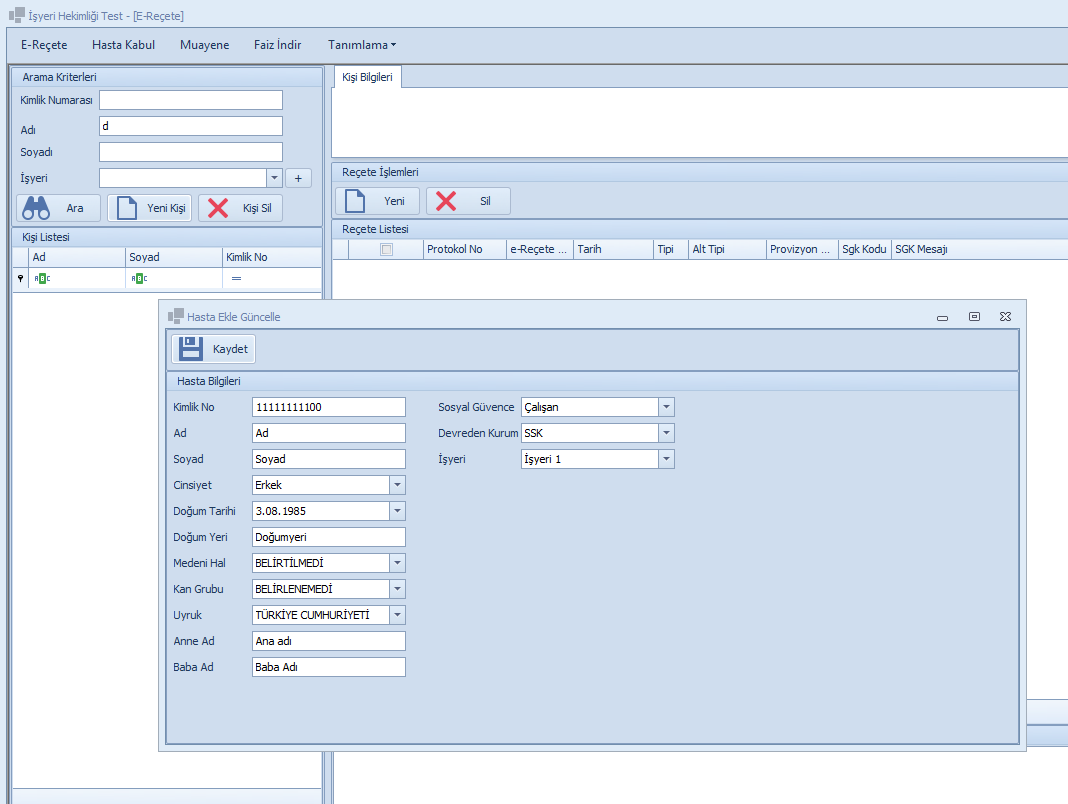1068x804 pixels.
Task: Minimize the Hasta Ekle Güncelle dialog
Action: pyautogui.click(x=943, y=317)
